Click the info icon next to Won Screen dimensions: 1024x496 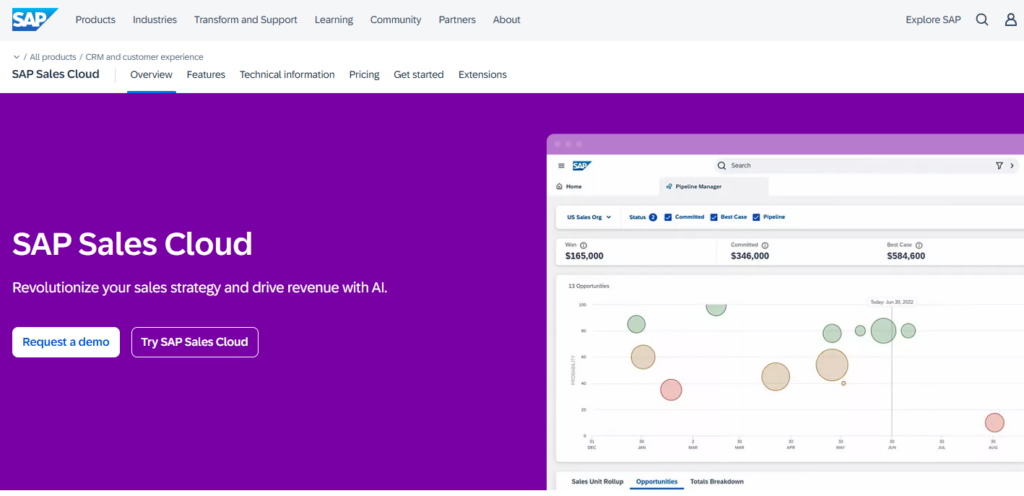point(583,245)
